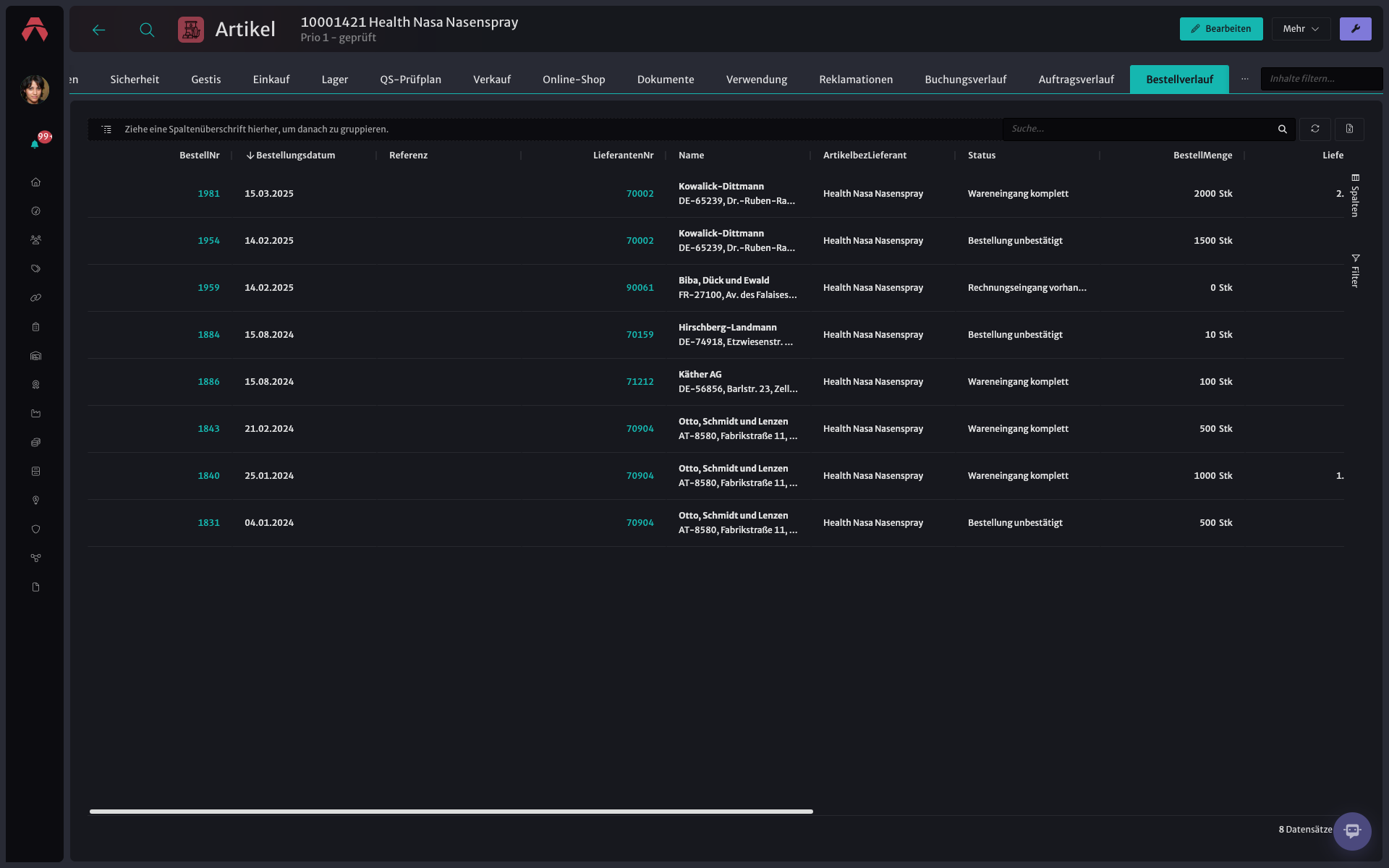Open the search magnifier in header

[147, 30]
